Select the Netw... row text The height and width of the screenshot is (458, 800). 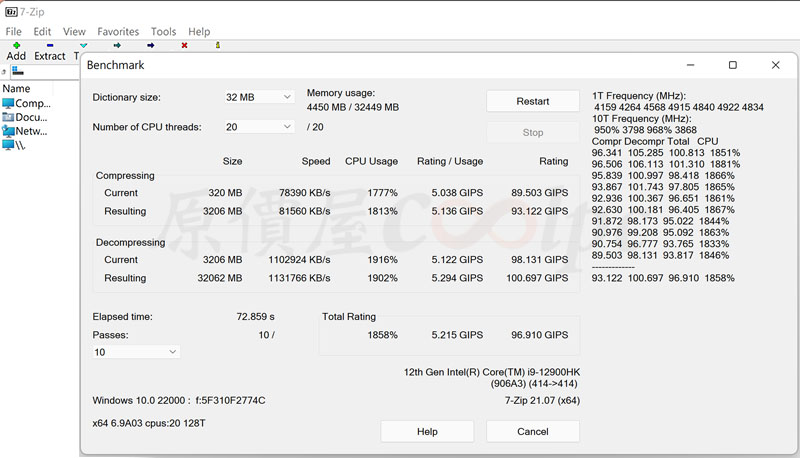pyautogui.click(x=31, y=131)
